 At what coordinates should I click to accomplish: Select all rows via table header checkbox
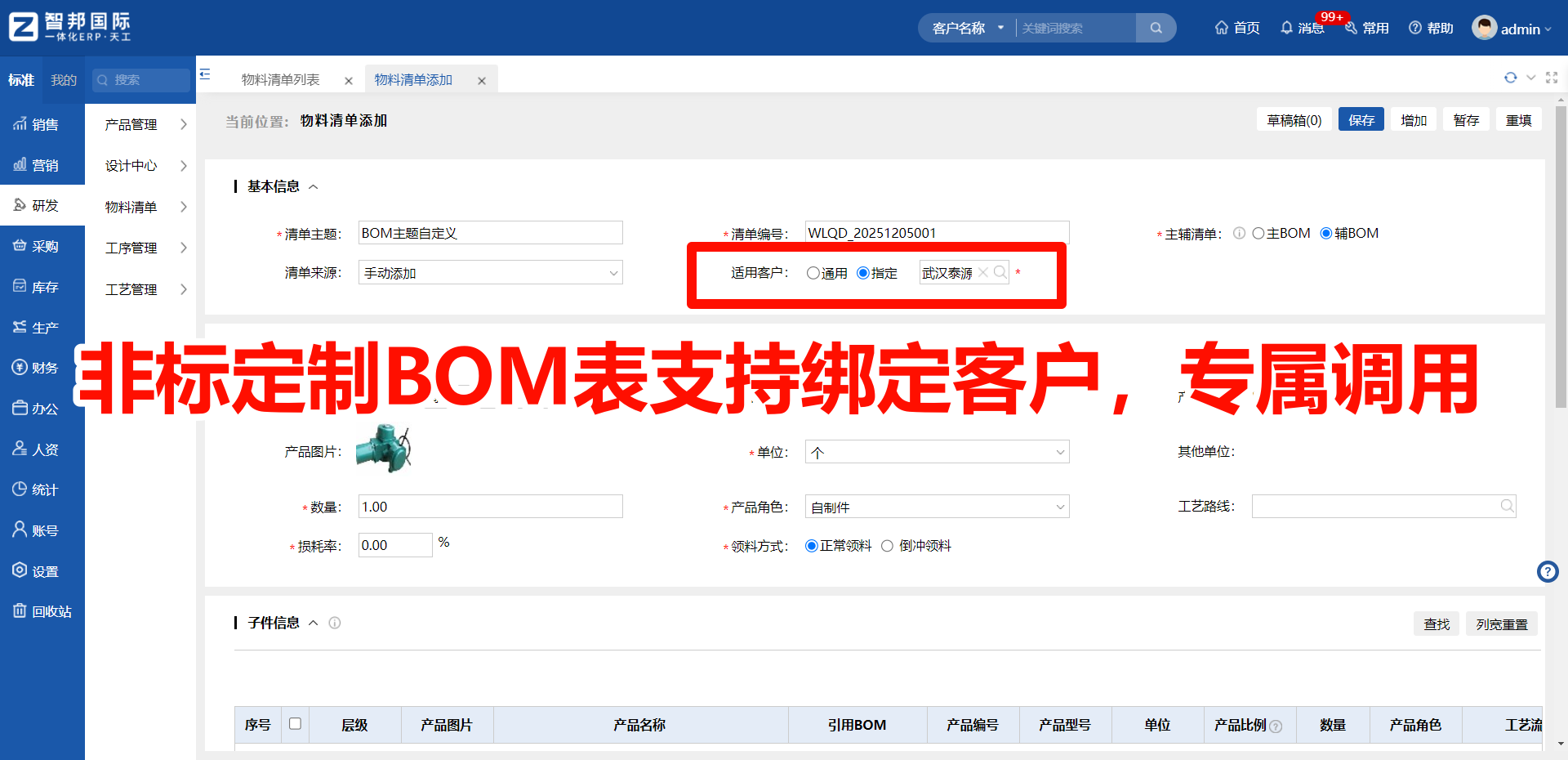[296, 724]
